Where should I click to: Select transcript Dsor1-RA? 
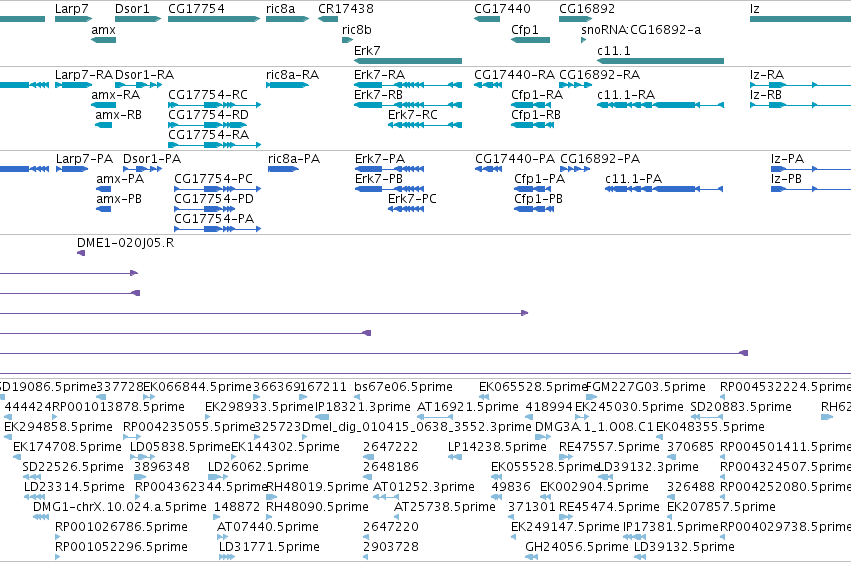coord(138,85)
